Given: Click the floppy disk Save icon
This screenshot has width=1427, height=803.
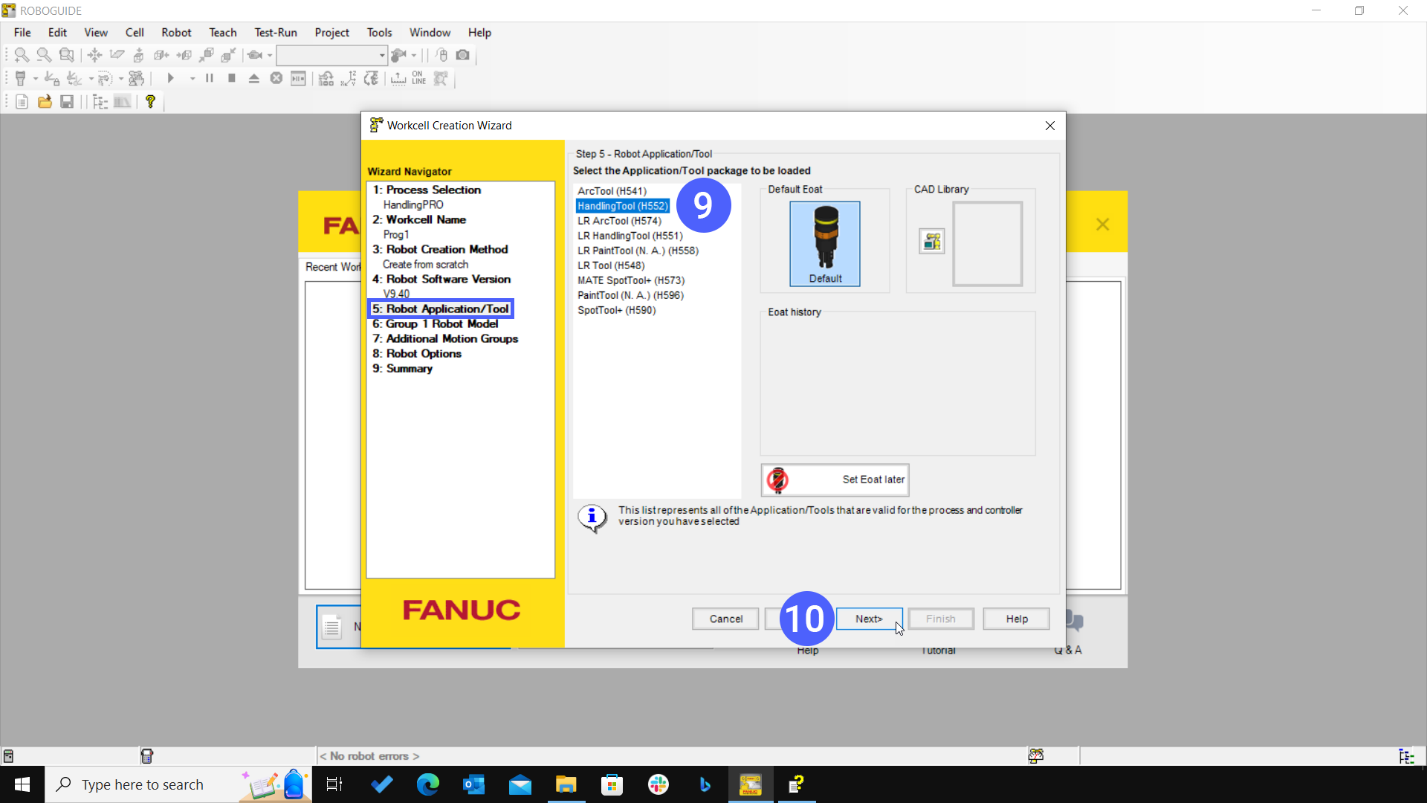Looking at the screenshot, I should (x=66, y=101).
